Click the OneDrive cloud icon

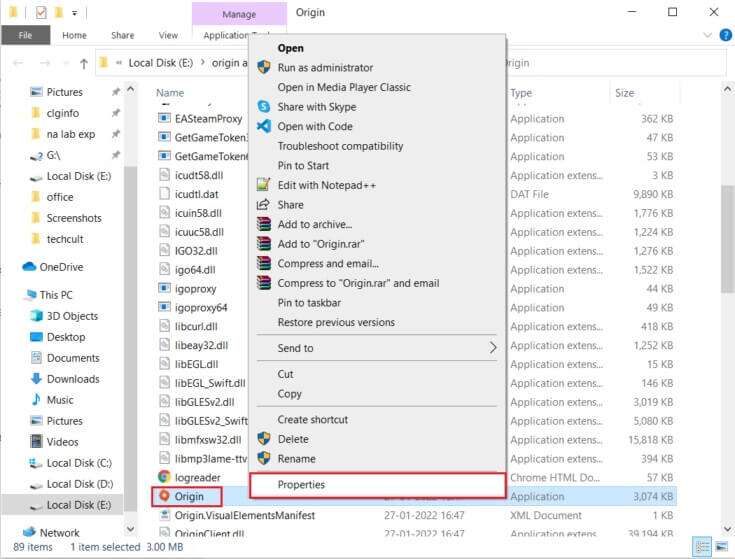click(29, 267)
